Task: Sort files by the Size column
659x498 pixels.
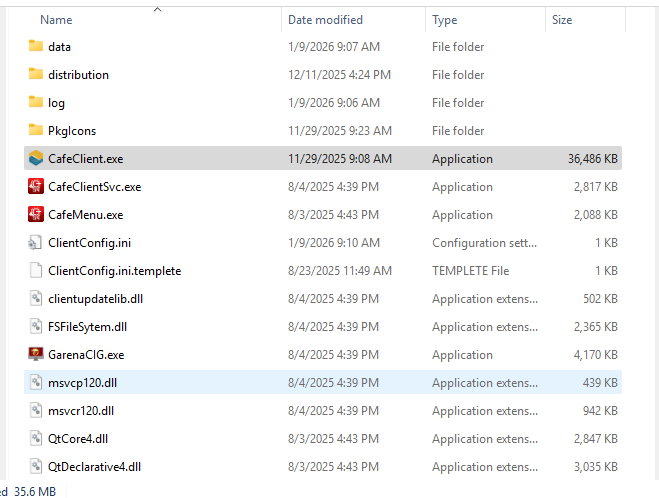Action: tap(562, 20)
